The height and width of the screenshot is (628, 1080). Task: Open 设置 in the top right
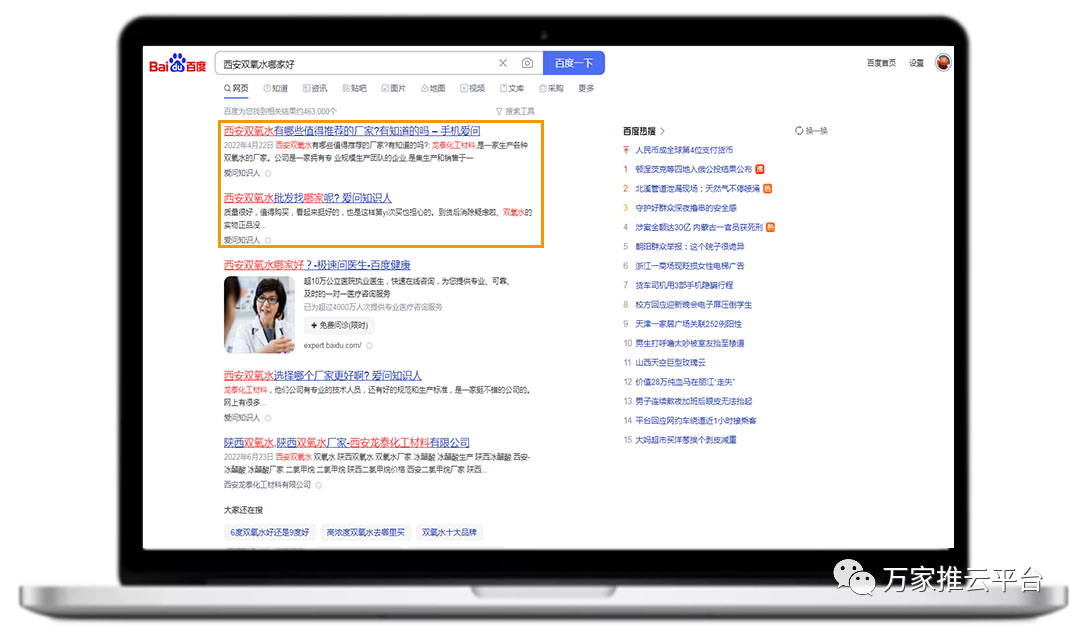point(916,63)
